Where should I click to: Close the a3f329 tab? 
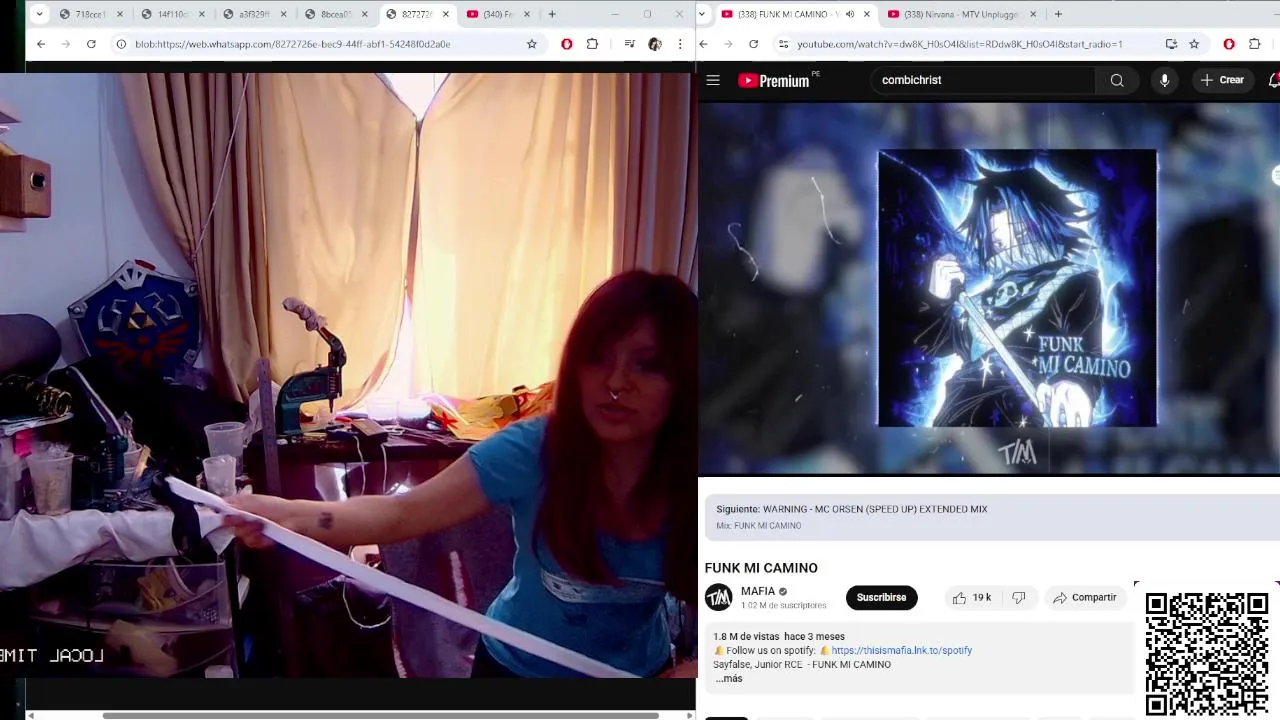[284, 14]
